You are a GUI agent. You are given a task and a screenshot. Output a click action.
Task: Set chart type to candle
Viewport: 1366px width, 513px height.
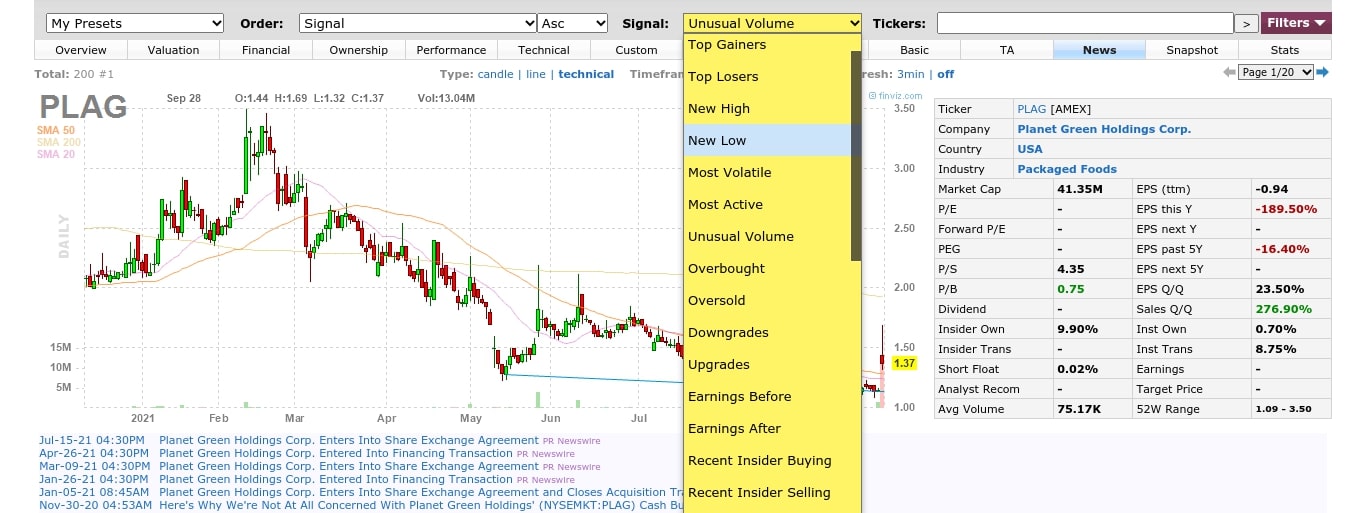point(495,74)
